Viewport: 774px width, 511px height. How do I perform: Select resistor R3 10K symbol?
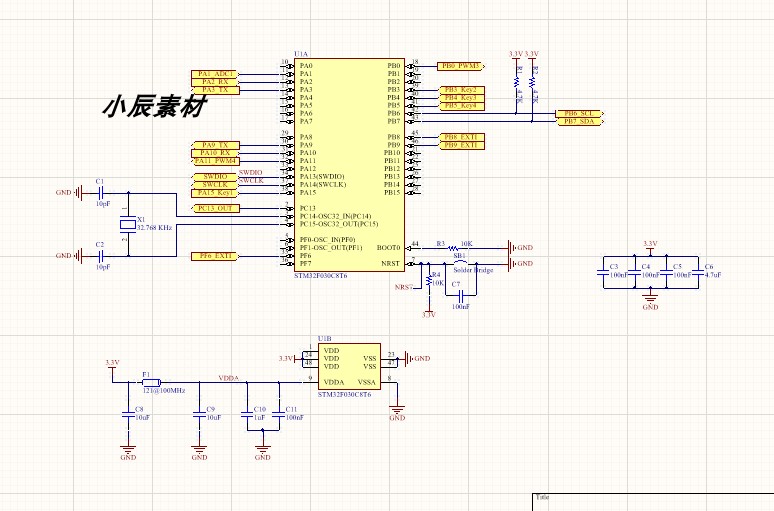tap(453, 248)
